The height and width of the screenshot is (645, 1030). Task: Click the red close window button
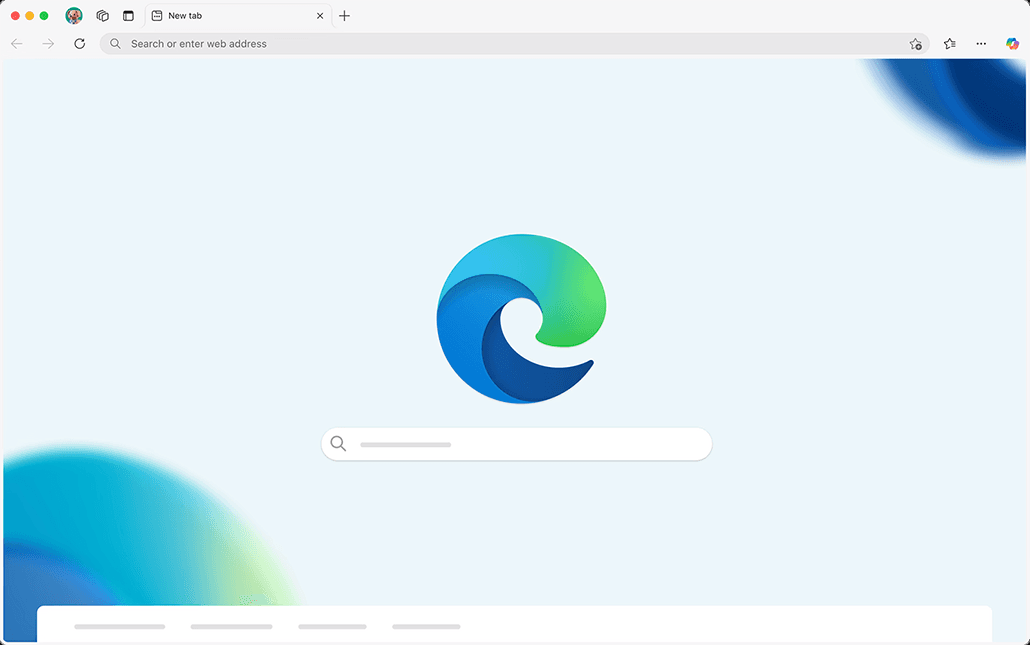[x=15, y=16]
